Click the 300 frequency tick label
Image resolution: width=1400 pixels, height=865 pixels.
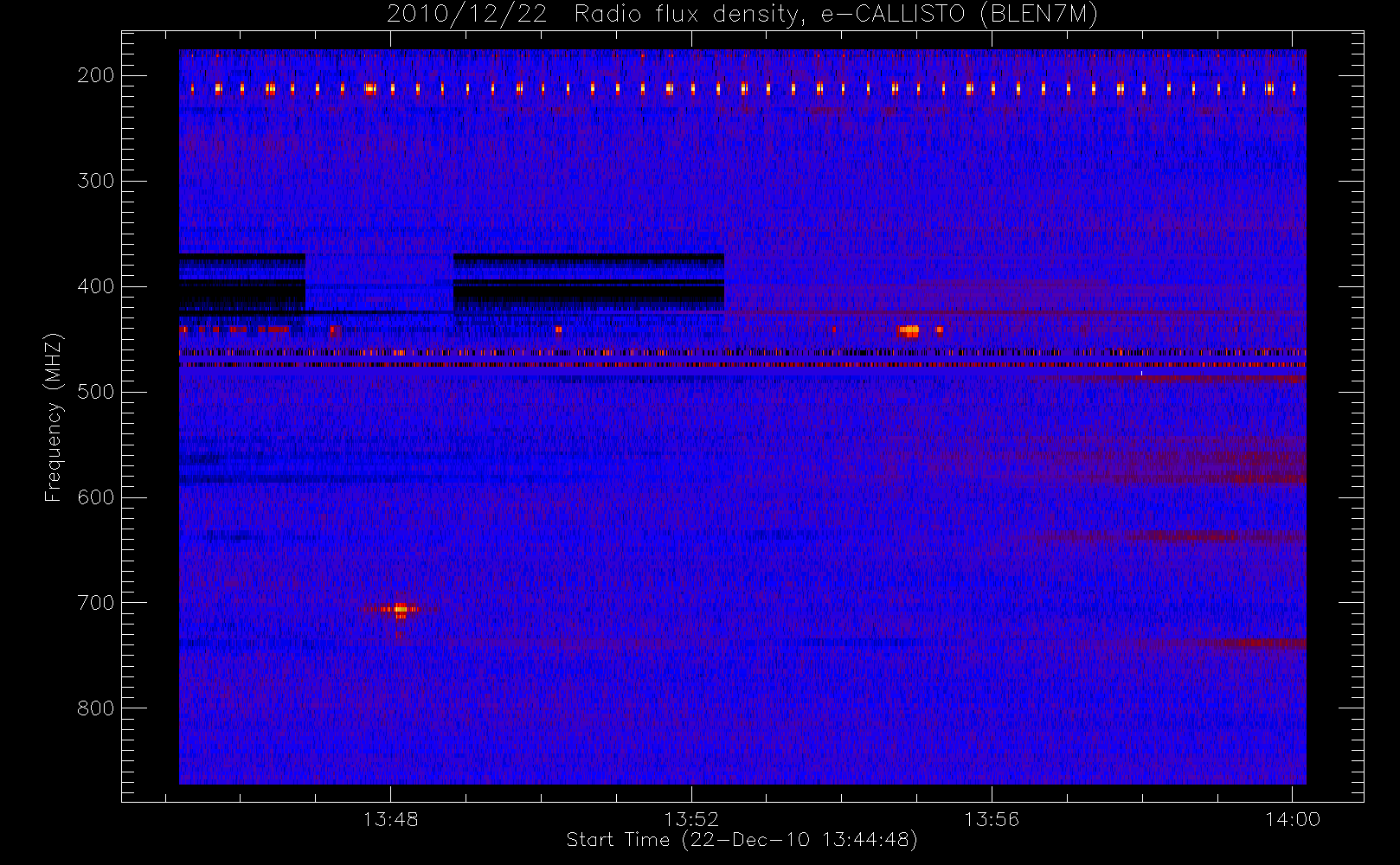(96, 181)
